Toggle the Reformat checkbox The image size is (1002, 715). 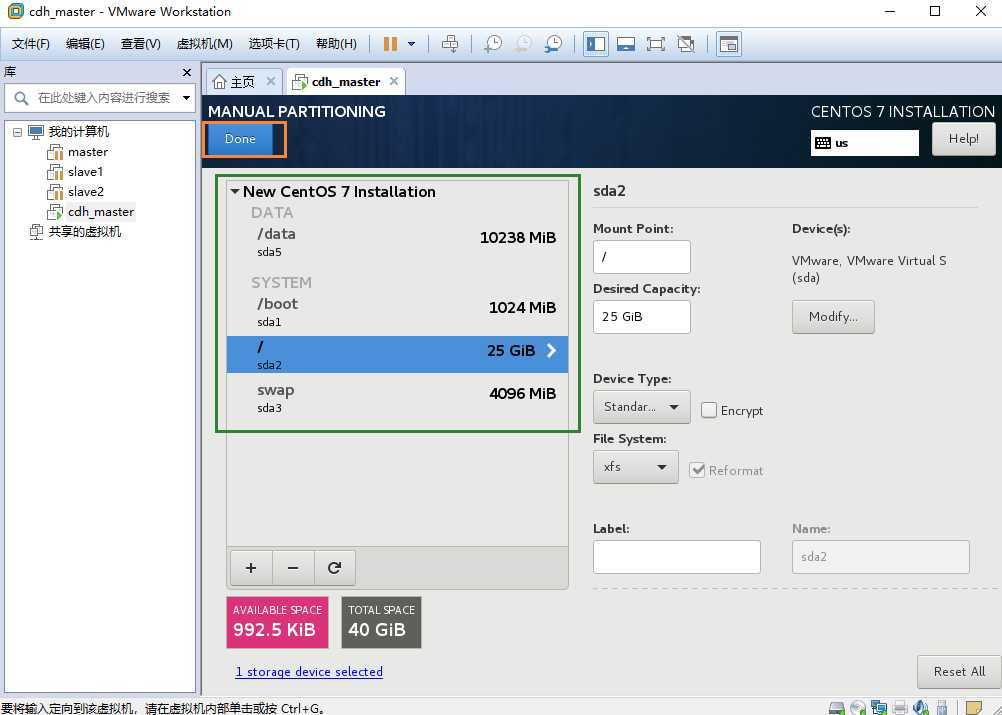coord(697,470)
